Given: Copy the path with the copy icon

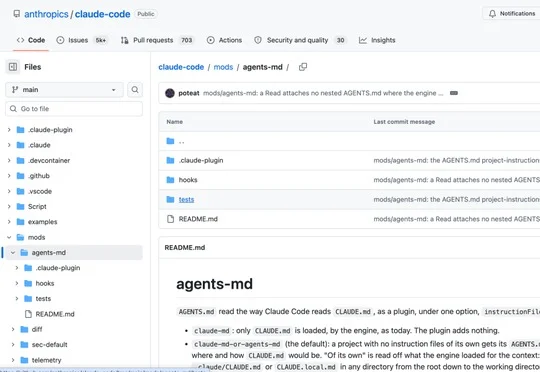Looking at the screenshot, I should click(303, 67).
